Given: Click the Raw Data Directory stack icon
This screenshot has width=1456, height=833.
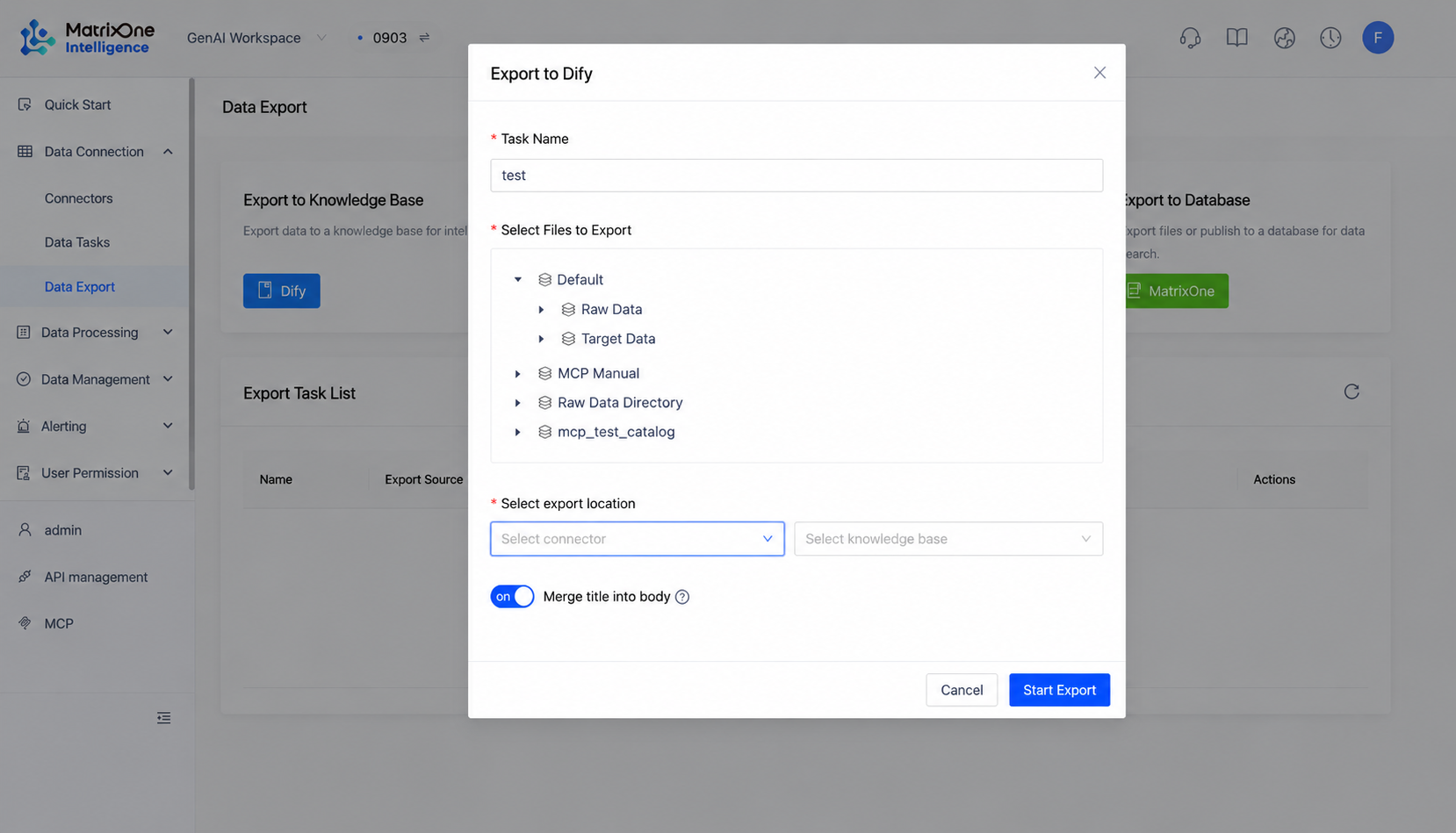Looking at the screenshot, I should pyautogui.click(x=544, y=403).
